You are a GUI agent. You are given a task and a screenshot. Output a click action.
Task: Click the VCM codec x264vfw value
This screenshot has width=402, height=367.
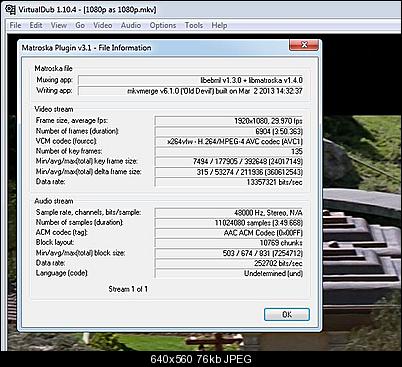229,141
